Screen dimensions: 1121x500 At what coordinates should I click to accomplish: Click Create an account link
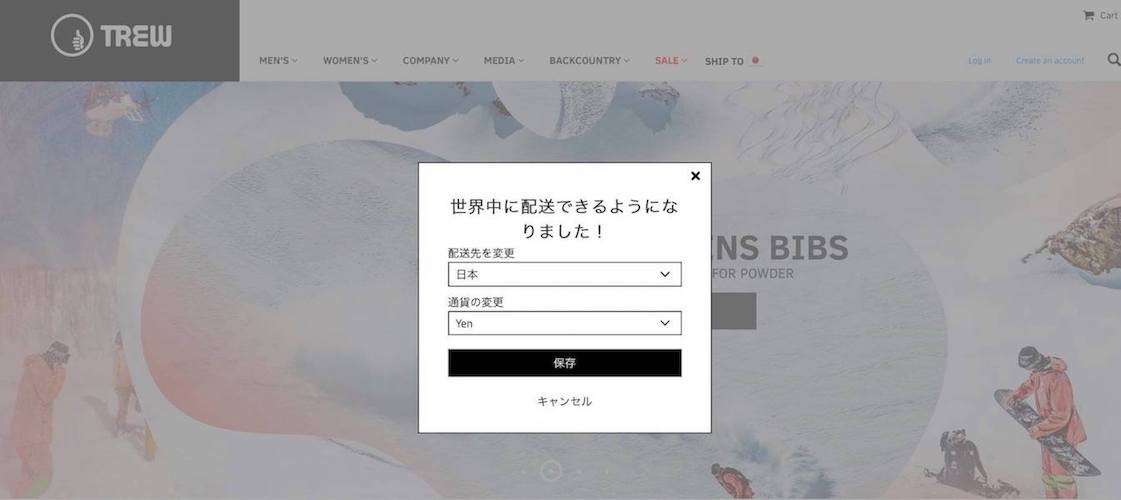coord(1050,61)
